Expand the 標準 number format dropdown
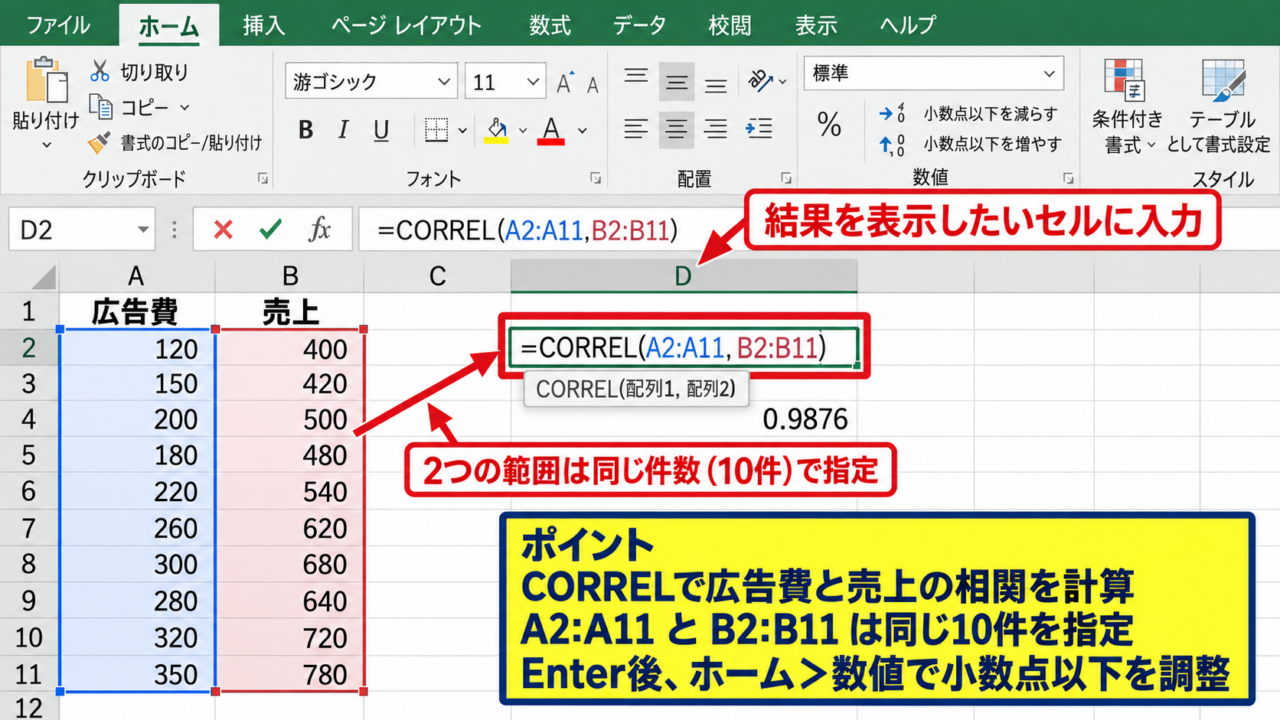This screenshot has height=720, width=1280. click(1049, 74)
